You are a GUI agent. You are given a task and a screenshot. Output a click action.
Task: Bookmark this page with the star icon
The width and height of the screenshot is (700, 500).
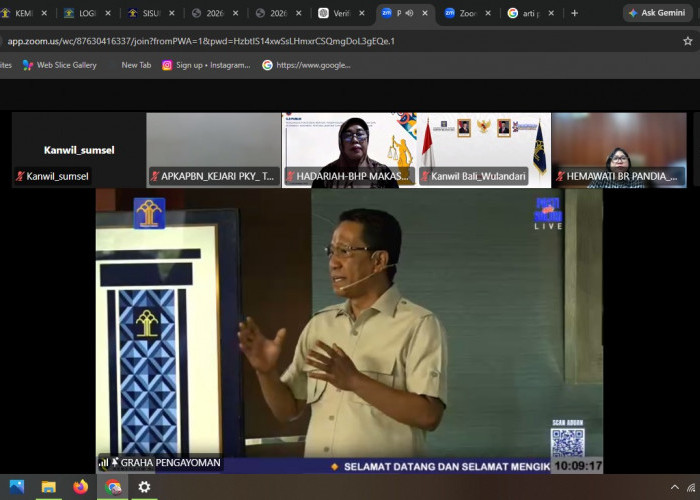(x=688, y=41)
